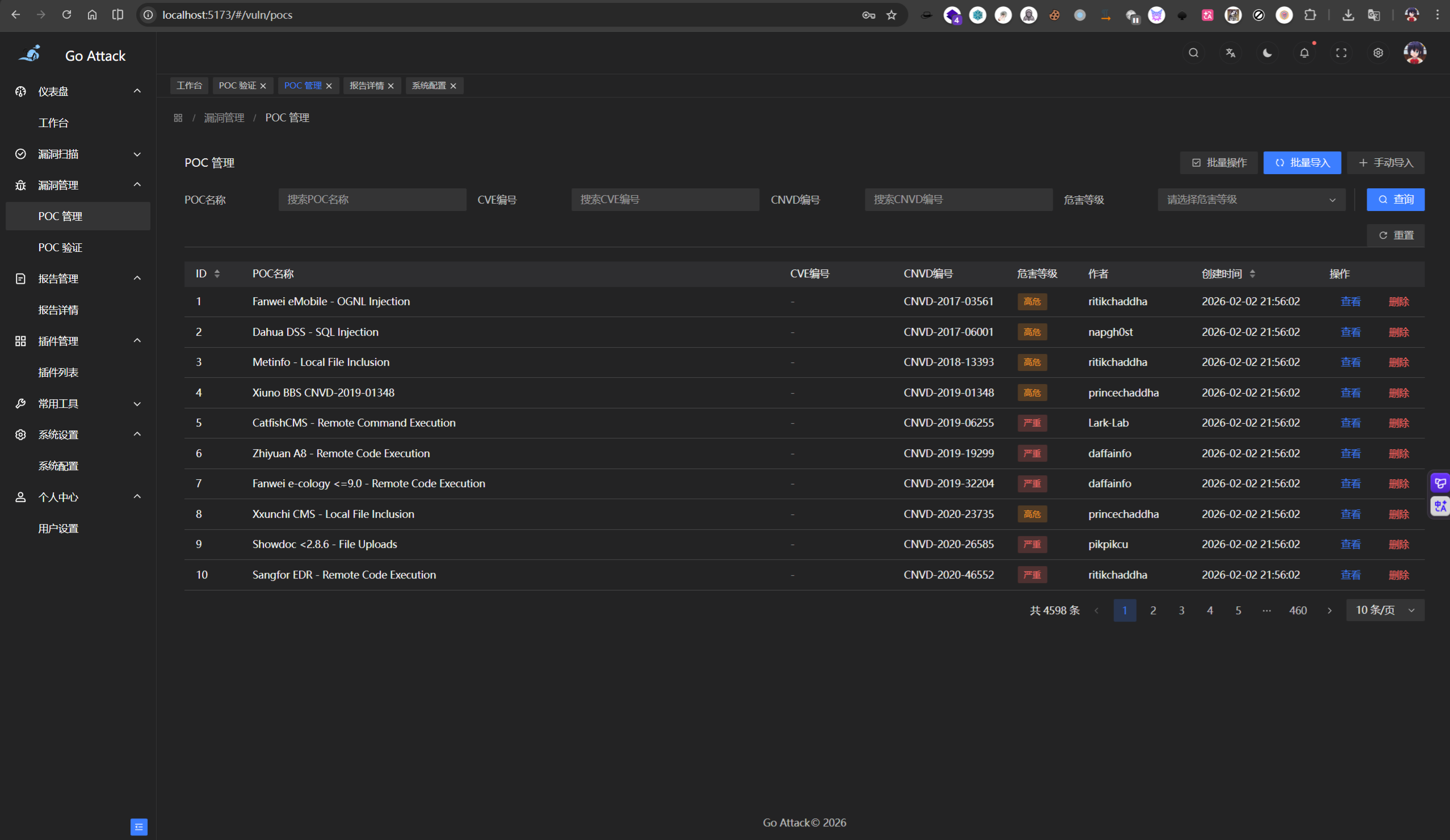Open the global search icon in header

[x=1193, y=53]
